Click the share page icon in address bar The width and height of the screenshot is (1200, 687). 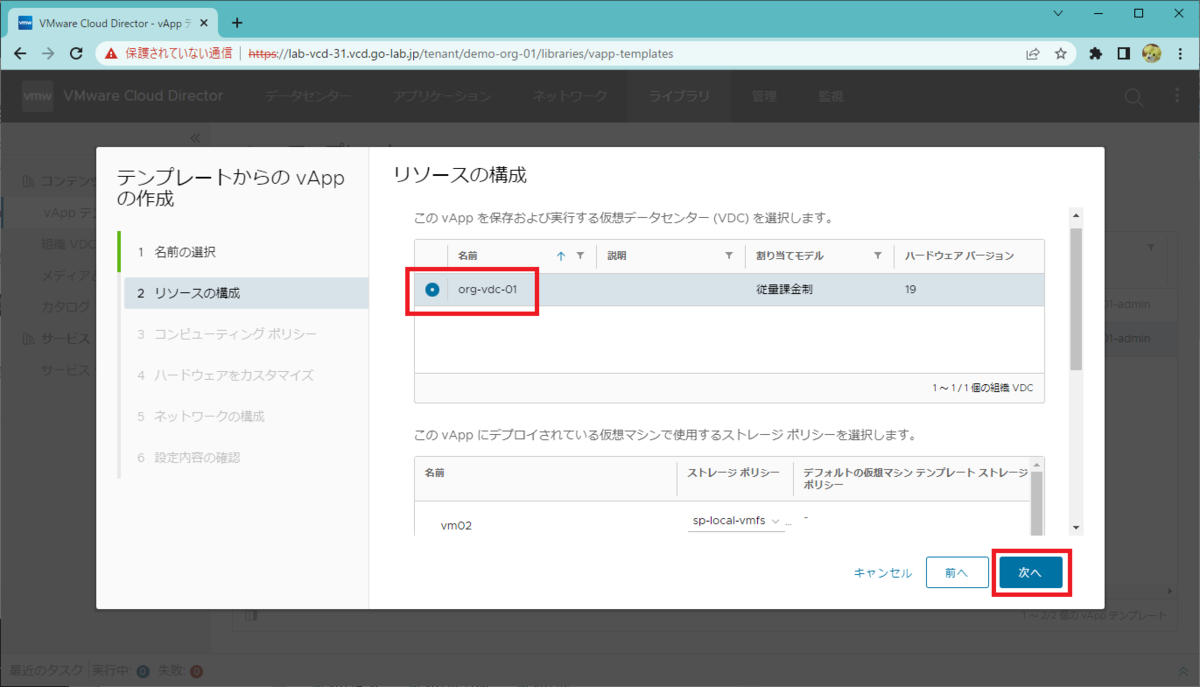(1032, 54)
